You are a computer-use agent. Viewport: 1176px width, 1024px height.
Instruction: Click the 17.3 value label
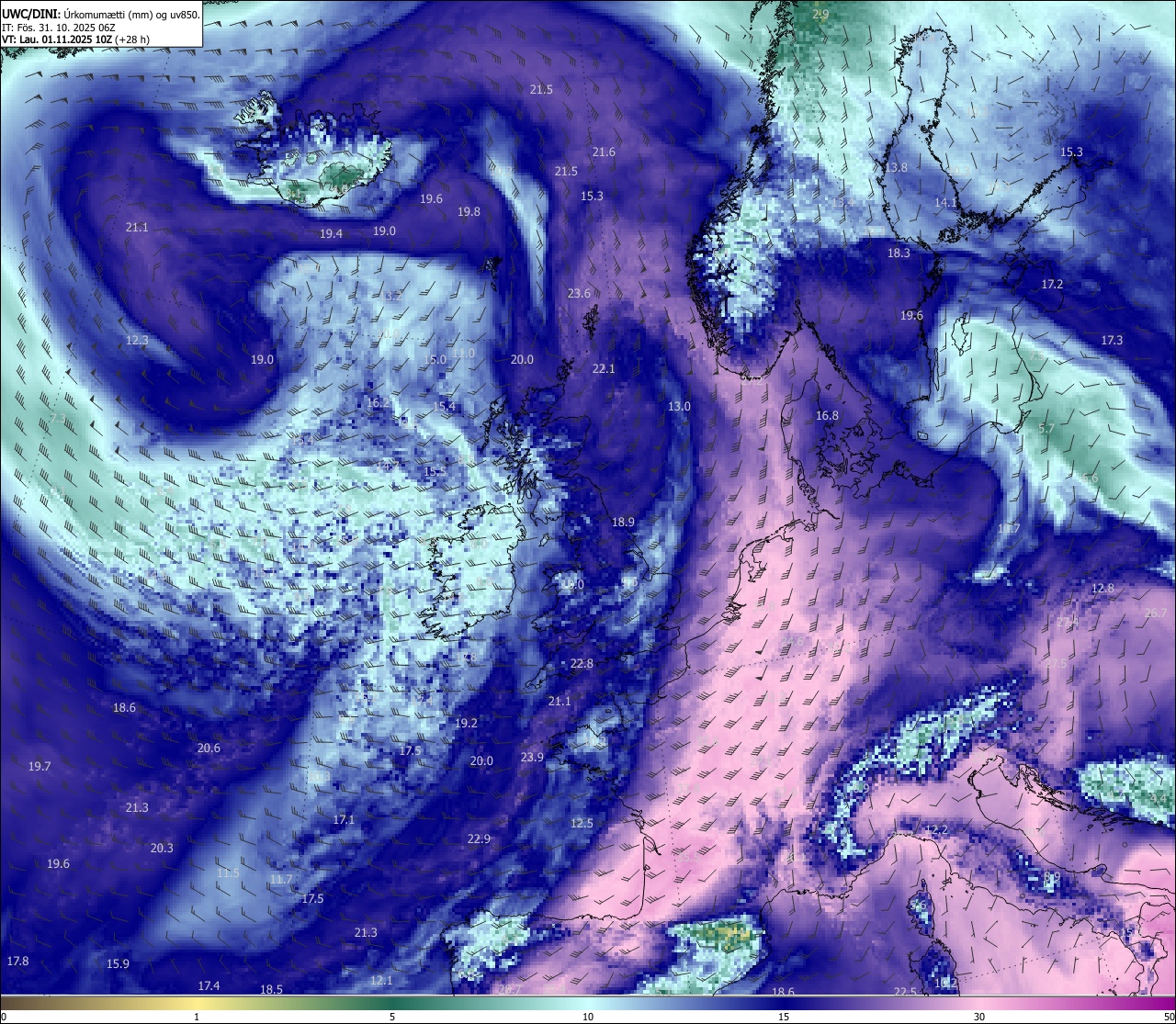pos(1112,340)
